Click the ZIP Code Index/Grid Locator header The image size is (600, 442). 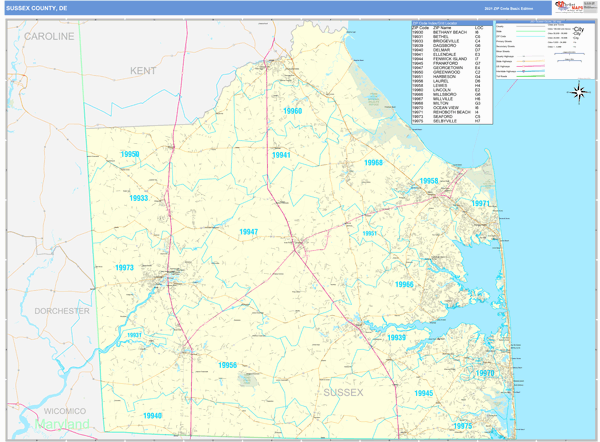[449, 21]
